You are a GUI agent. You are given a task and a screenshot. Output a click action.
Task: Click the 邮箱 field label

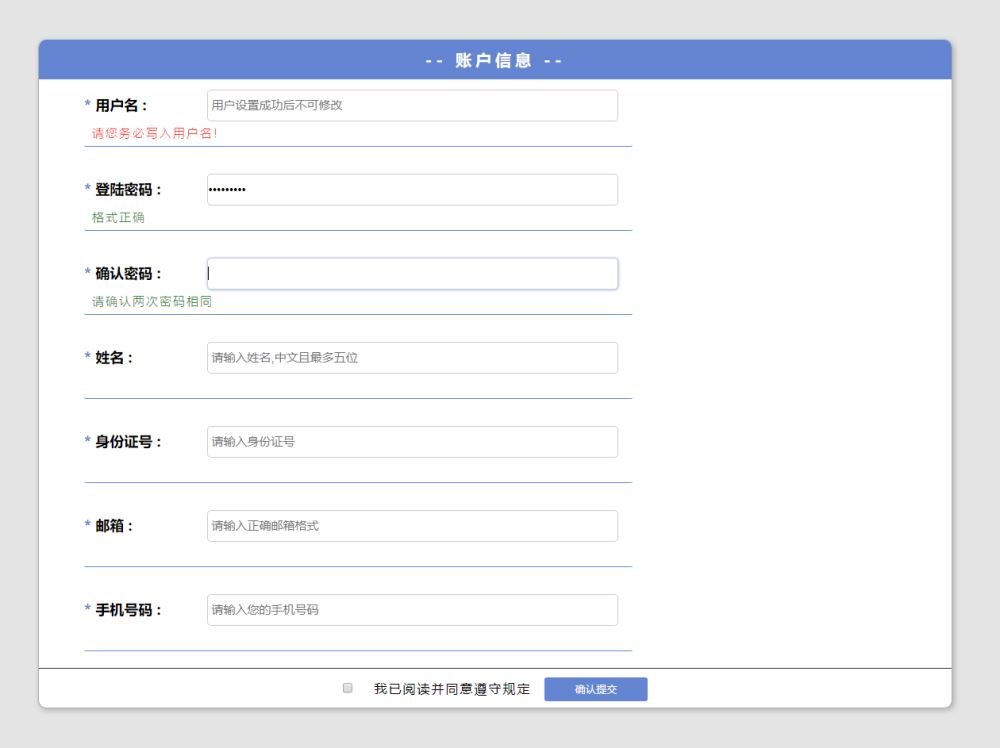(114, 526)
